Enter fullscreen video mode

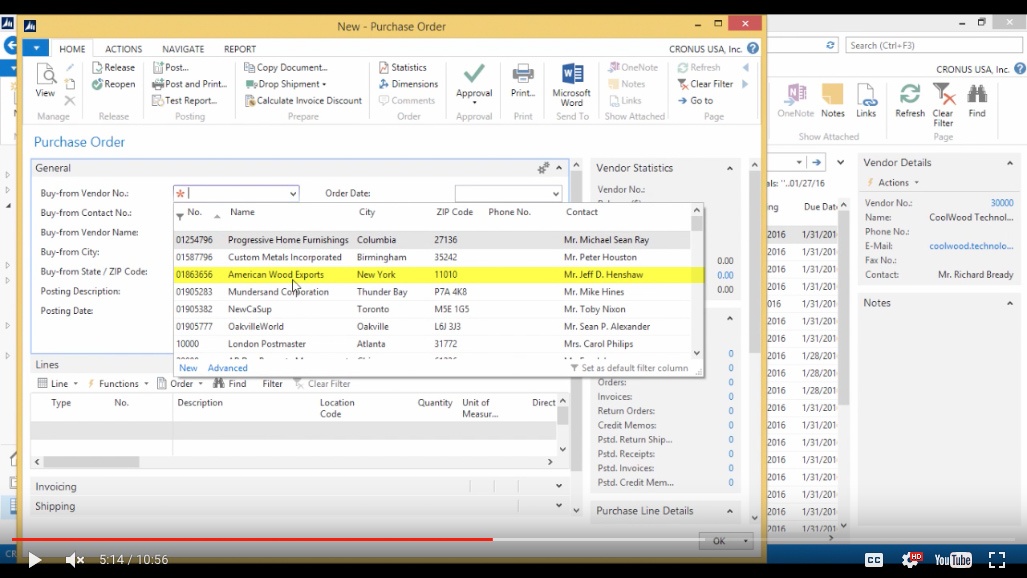pyautogui.click(x=997, y=560)
